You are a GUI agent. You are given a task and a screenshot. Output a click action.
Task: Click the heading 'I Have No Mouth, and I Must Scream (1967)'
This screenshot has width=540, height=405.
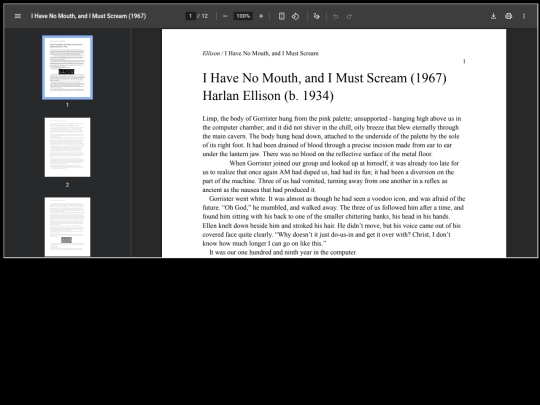(324, 78)
